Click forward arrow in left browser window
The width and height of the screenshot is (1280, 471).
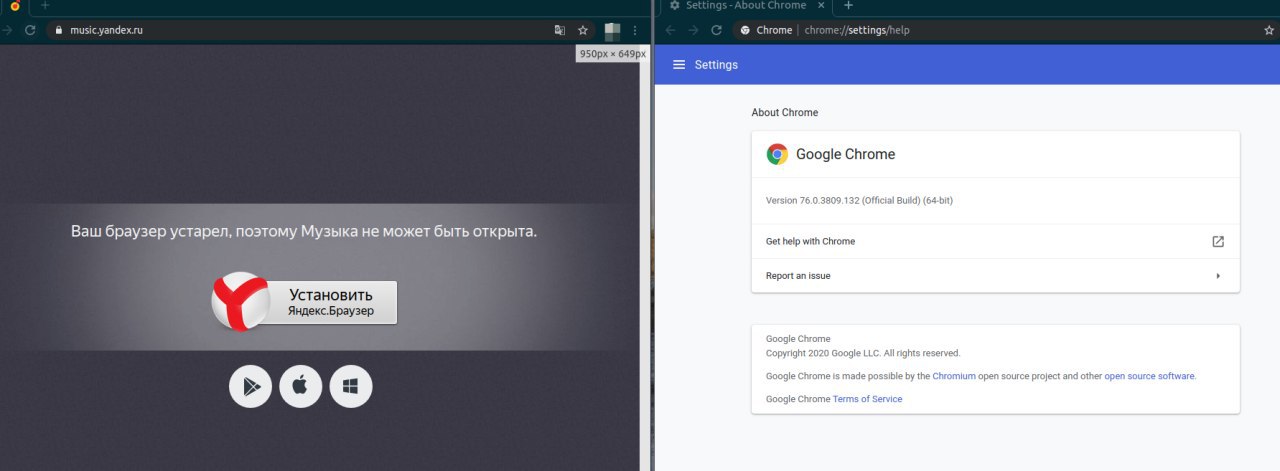tap(7, 30)
